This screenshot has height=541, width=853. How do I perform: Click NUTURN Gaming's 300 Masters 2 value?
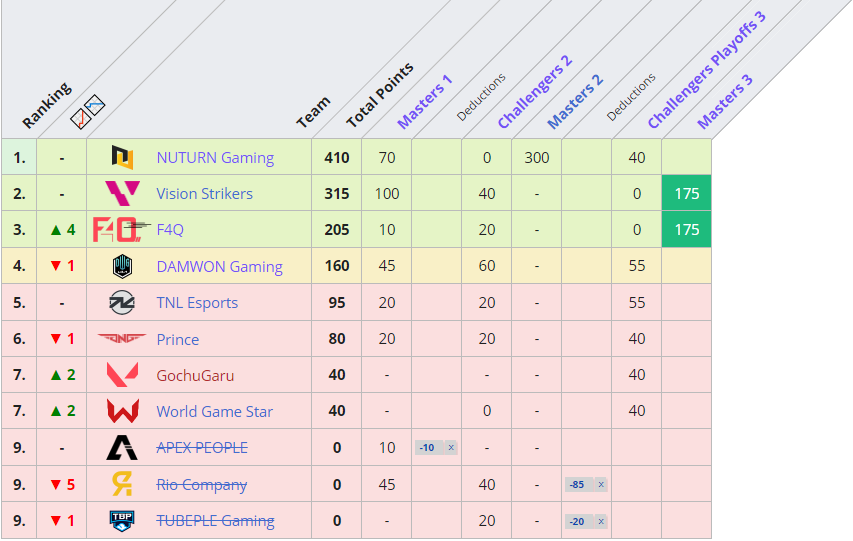coord(536,158)
